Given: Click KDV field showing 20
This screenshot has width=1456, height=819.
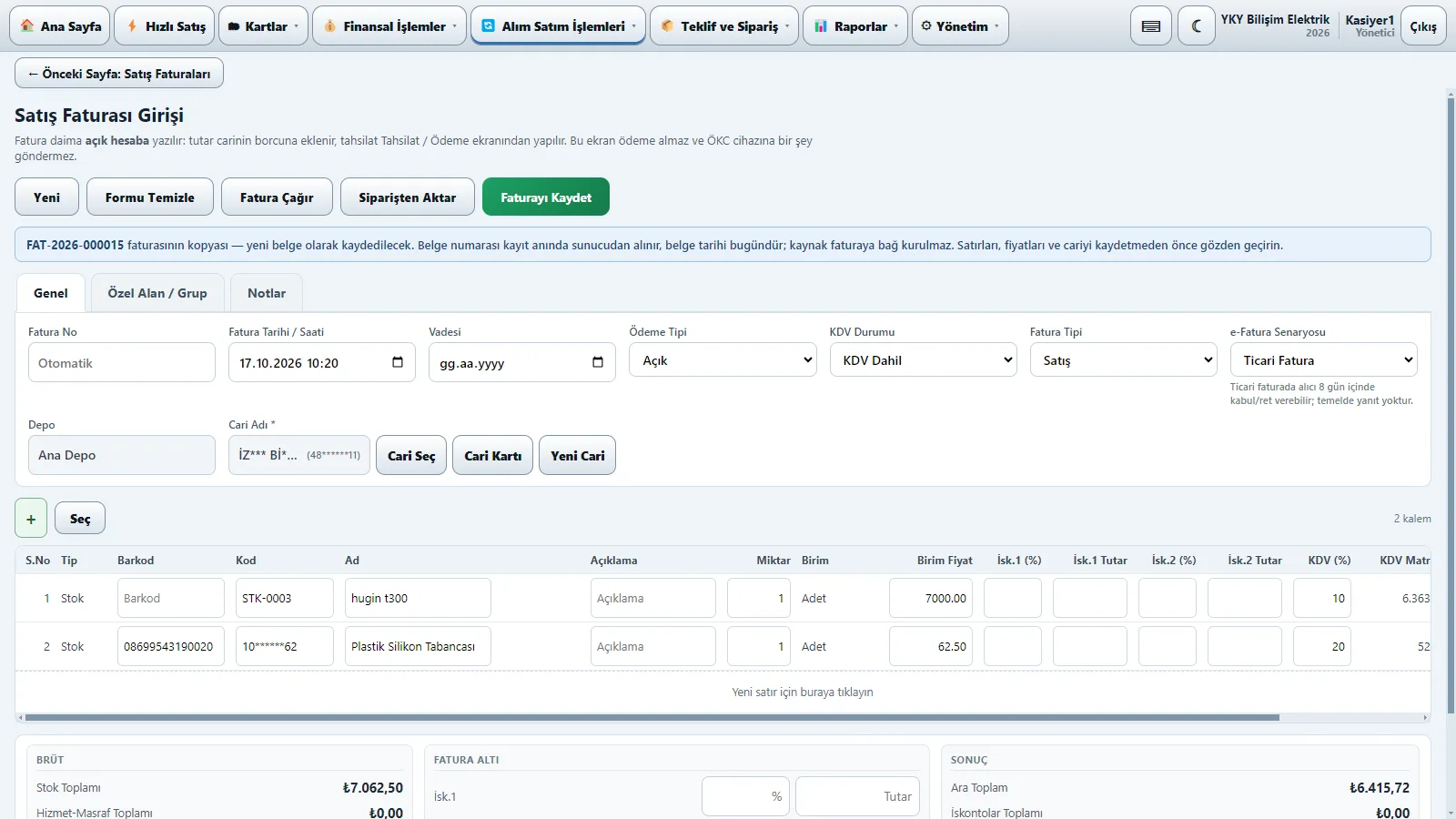Looking at the screenshot, I should (1322, 646).
